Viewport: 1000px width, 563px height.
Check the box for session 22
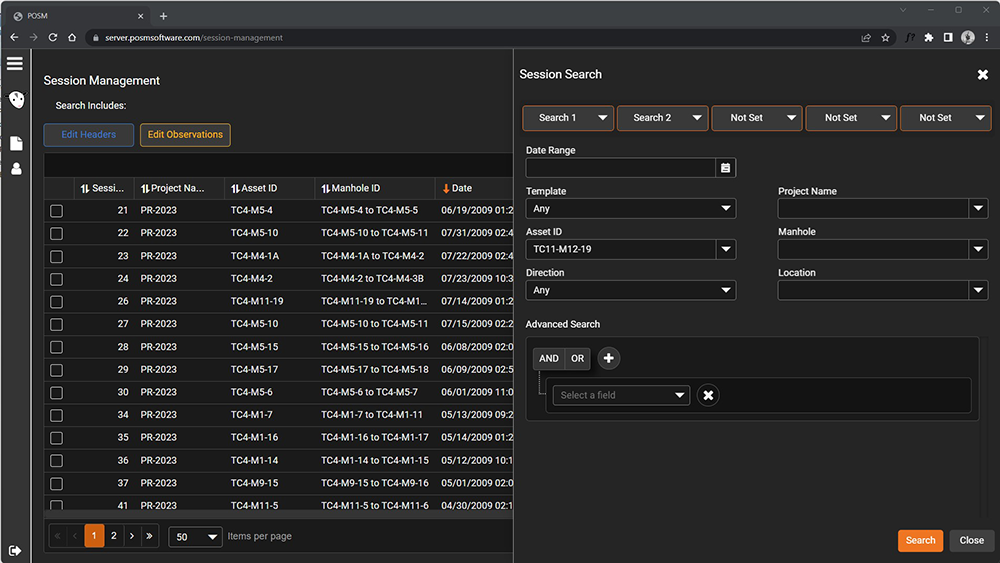click(57, 233)
